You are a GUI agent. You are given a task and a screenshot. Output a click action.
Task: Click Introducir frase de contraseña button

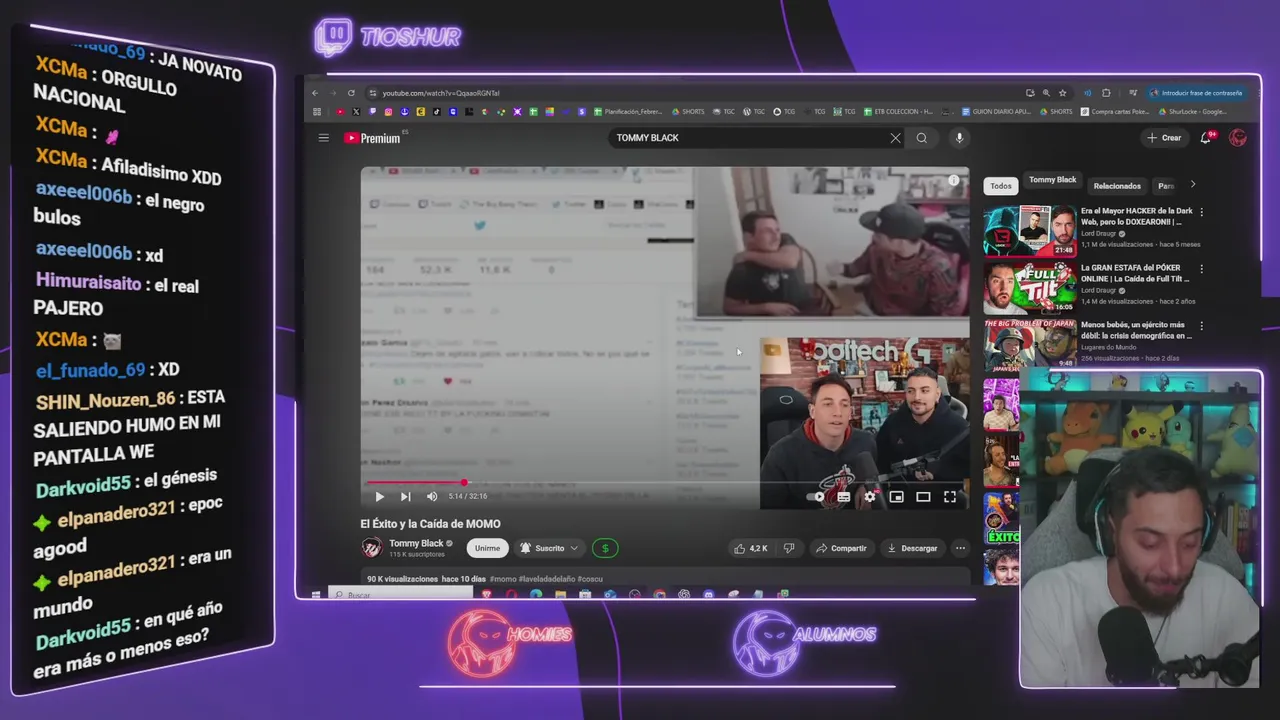coord(1197,93)
